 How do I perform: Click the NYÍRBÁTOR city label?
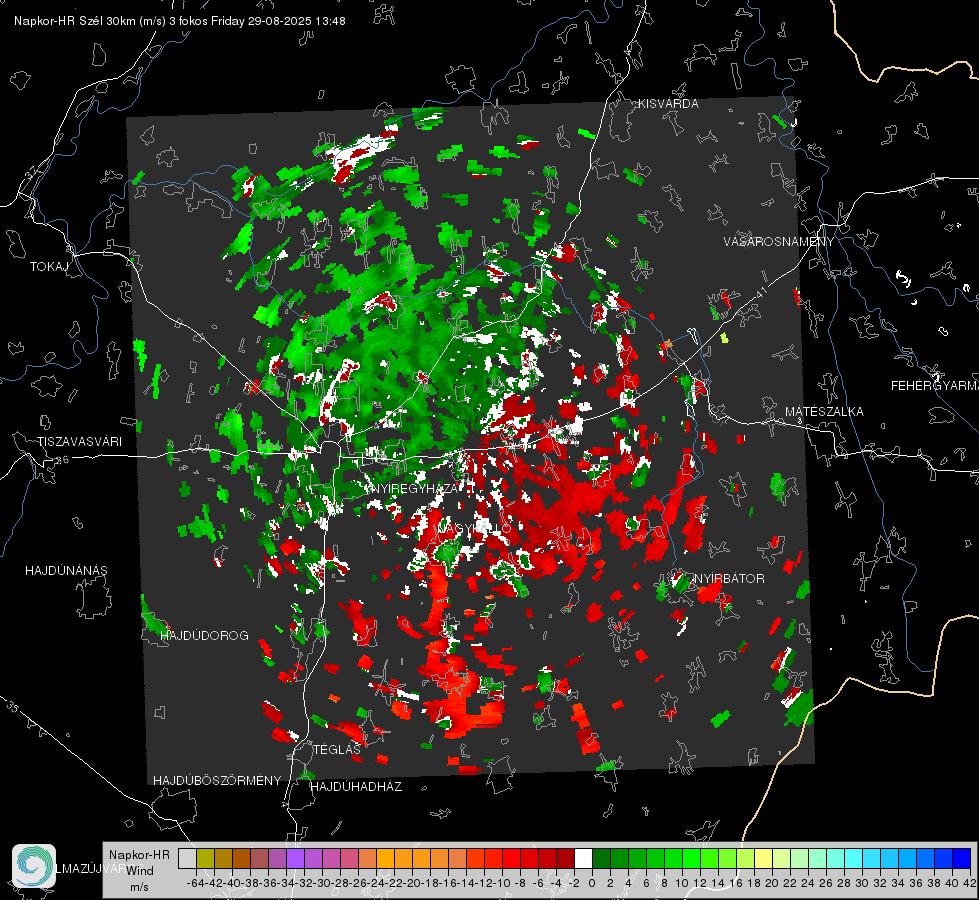point(729,579)
